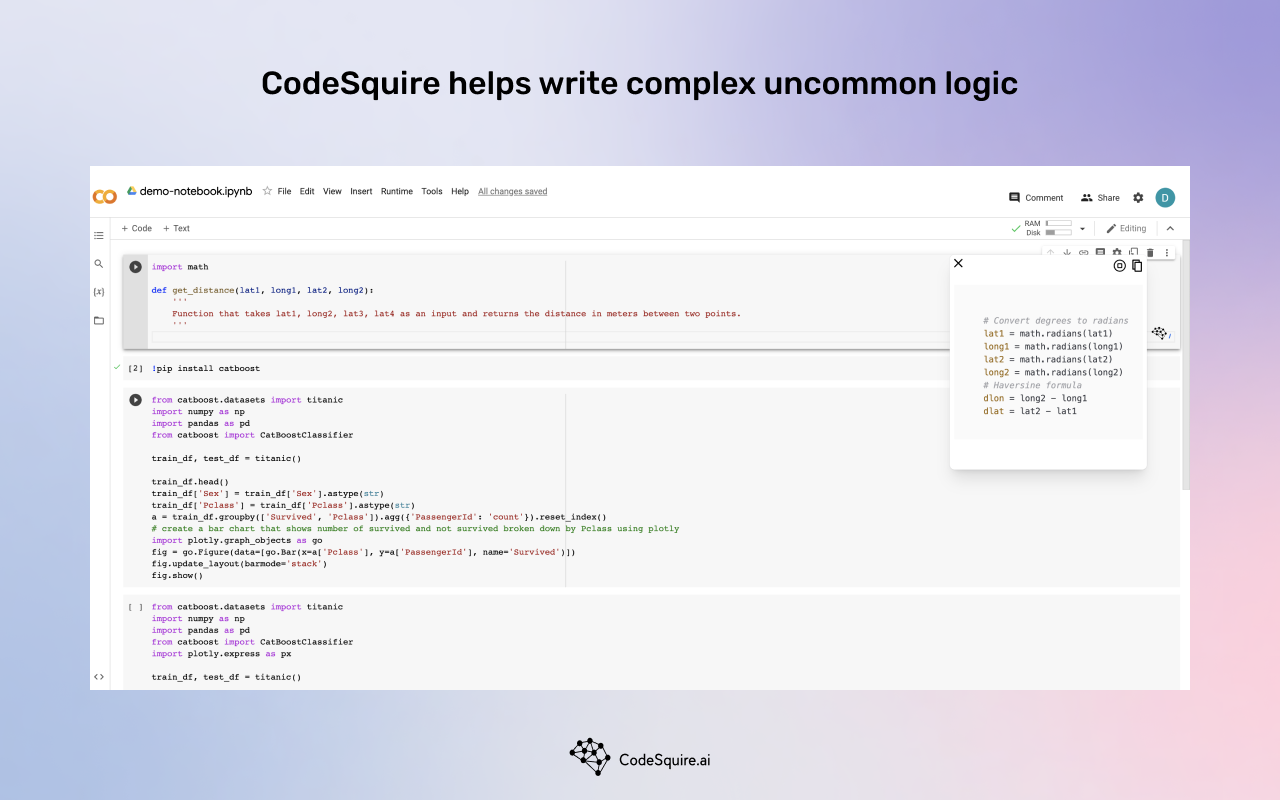Viewport: 1280px width, 800px height.
Task: Click the 'def get_distance' line
Action: point(262,290)
